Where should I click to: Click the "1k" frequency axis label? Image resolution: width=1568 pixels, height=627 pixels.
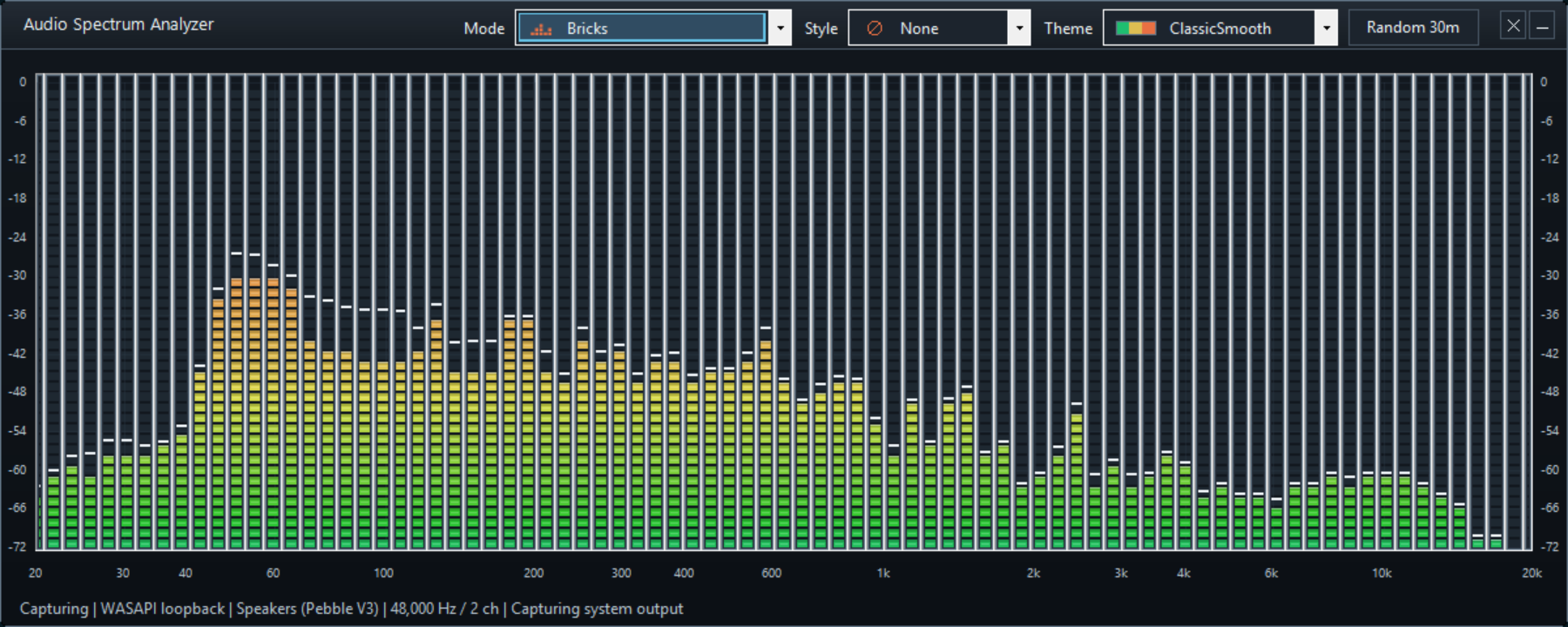(883, 573)
